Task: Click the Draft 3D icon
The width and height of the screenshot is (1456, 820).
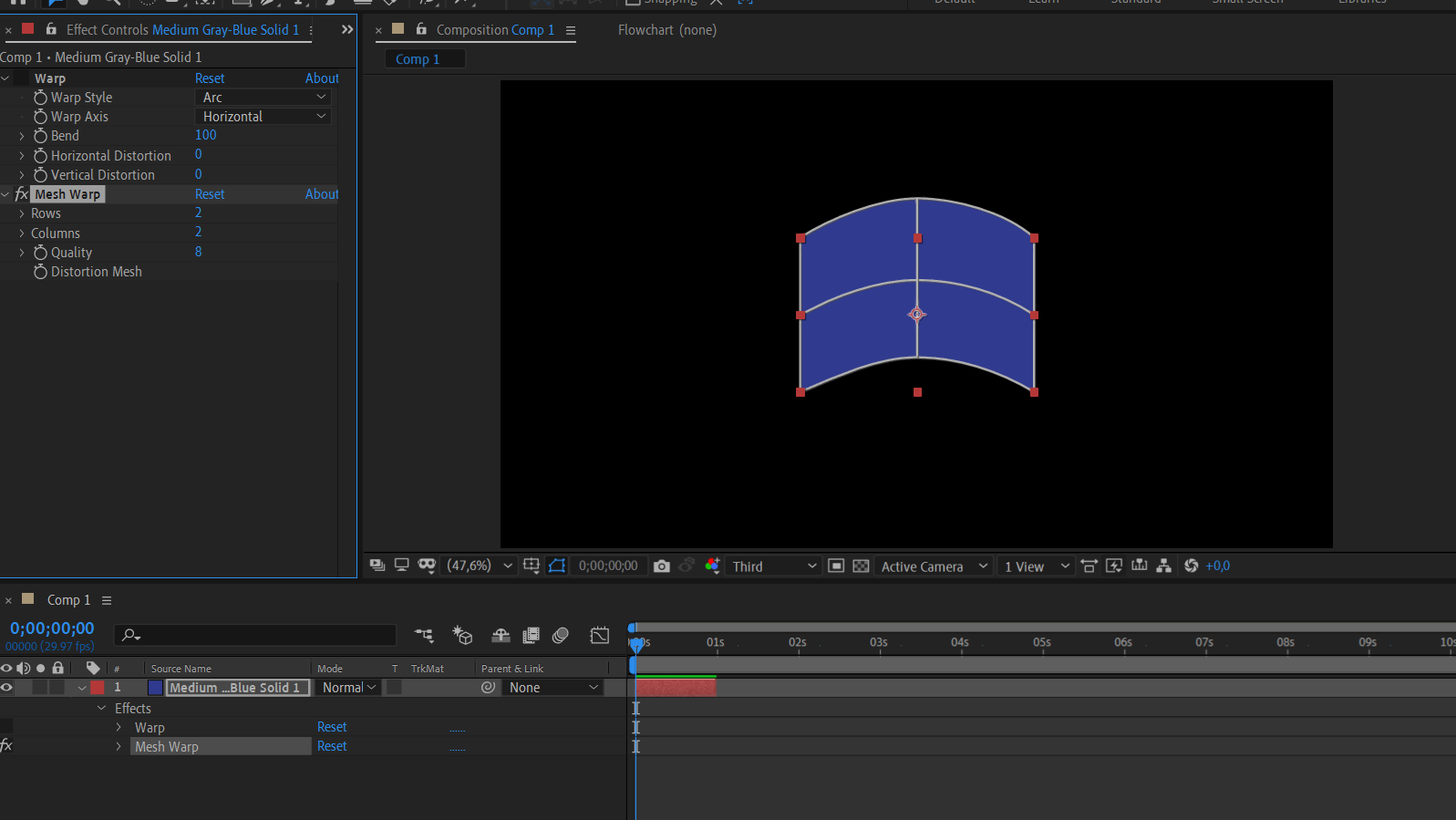Action: 462,636
